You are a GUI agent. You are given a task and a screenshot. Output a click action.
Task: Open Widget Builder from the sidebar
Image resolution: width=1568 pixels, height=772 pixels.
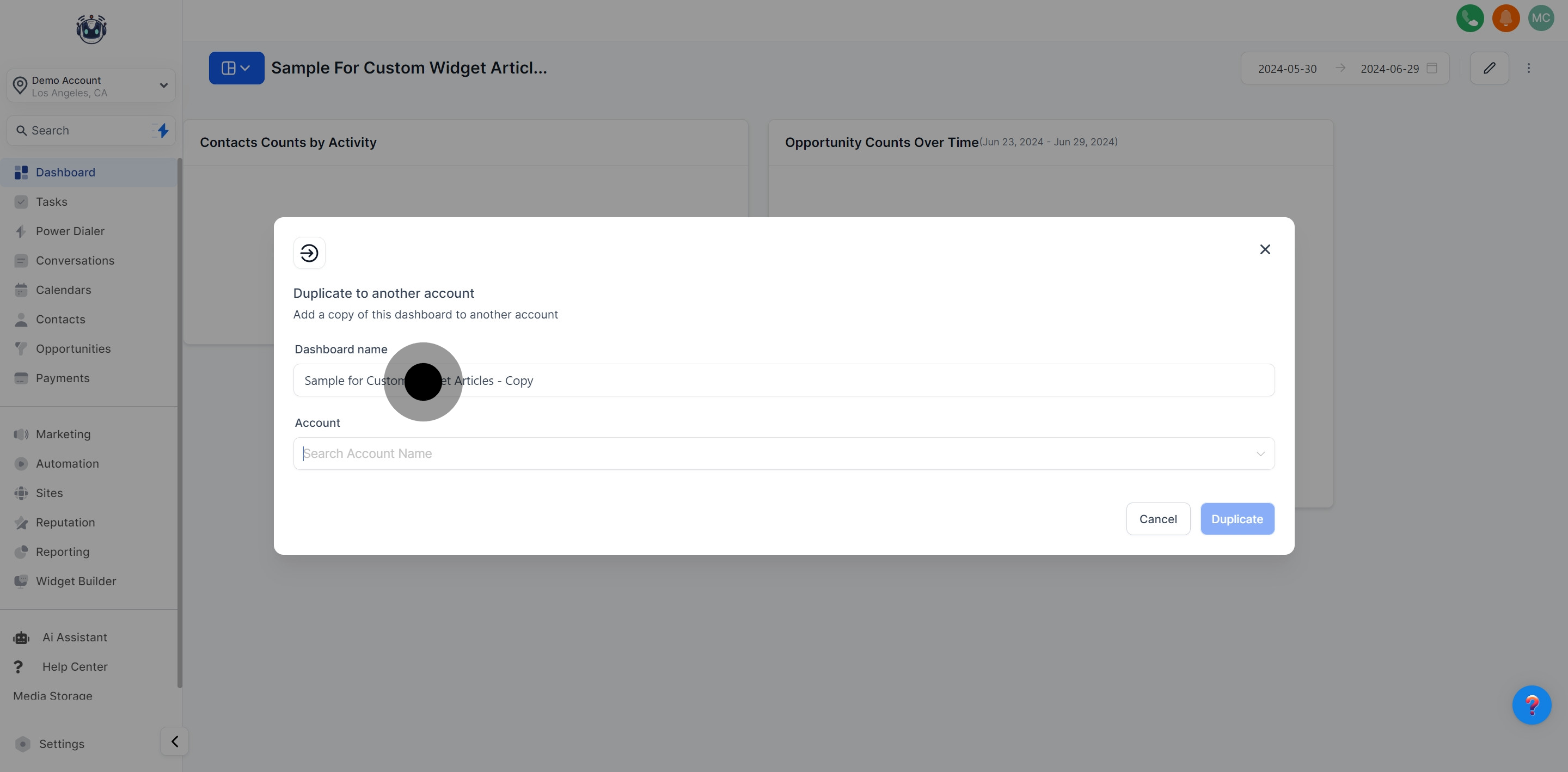coord(76,581)
